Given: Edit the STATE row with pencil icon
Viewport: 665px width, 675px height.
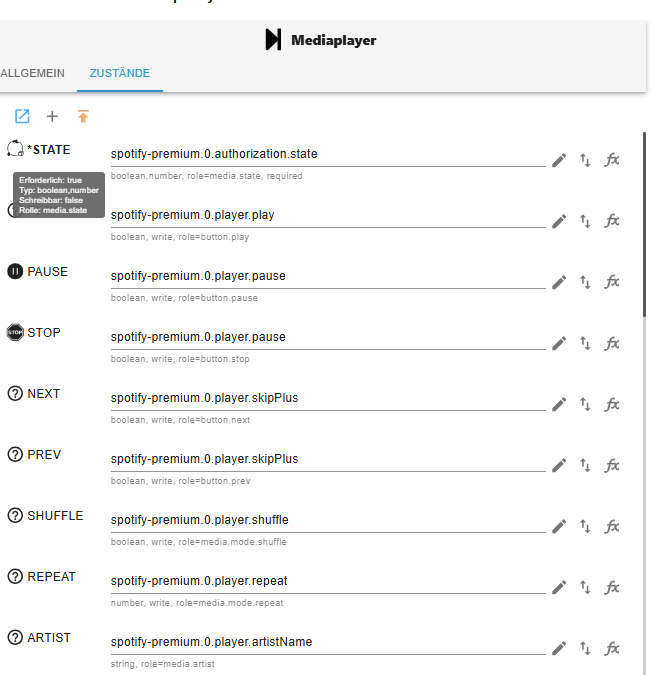Looking at the screenshot, I should [559, 160].
